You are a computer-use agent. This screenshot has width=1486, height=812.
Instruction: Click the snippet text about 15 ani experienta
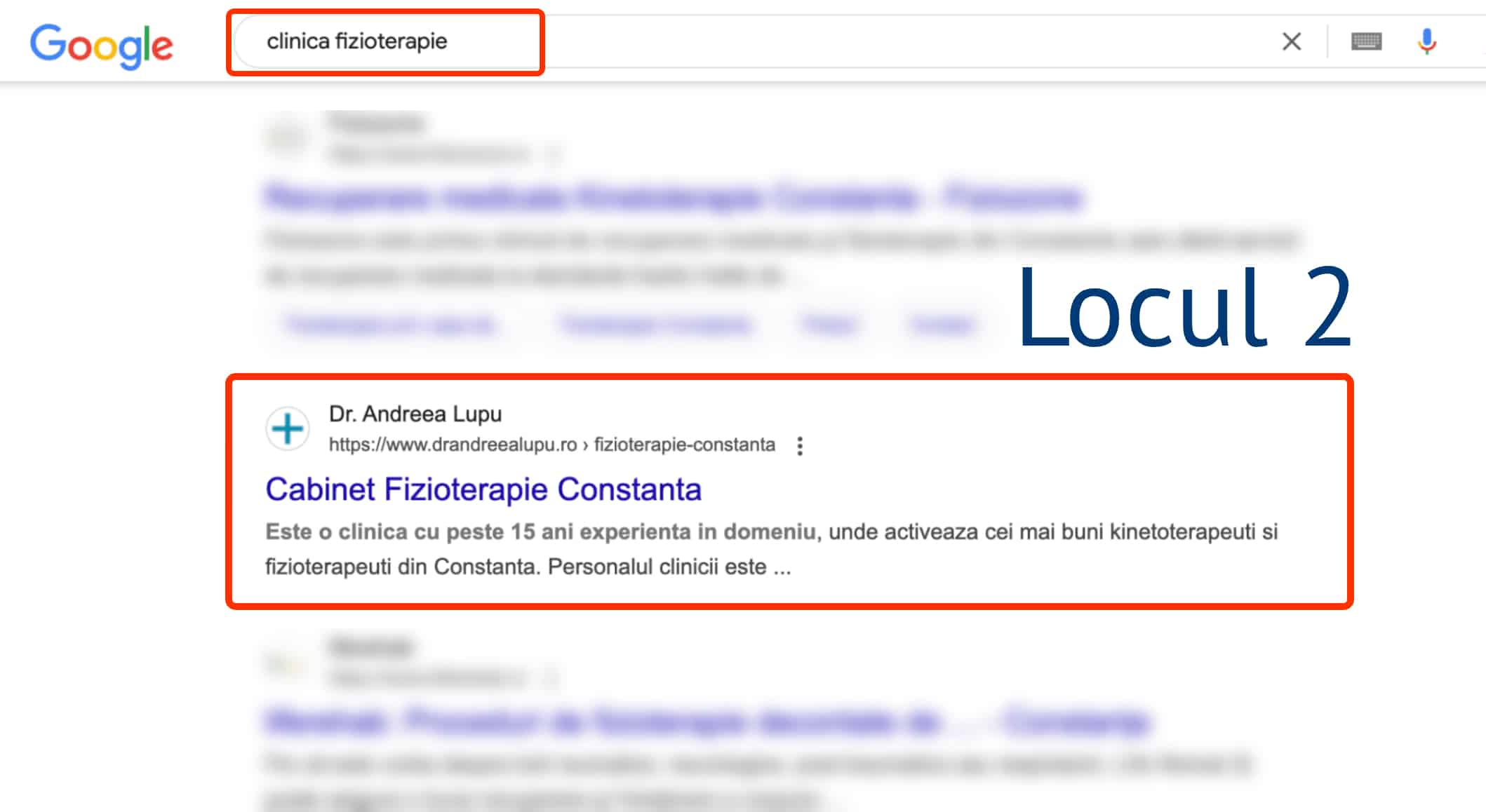point(772,549)
